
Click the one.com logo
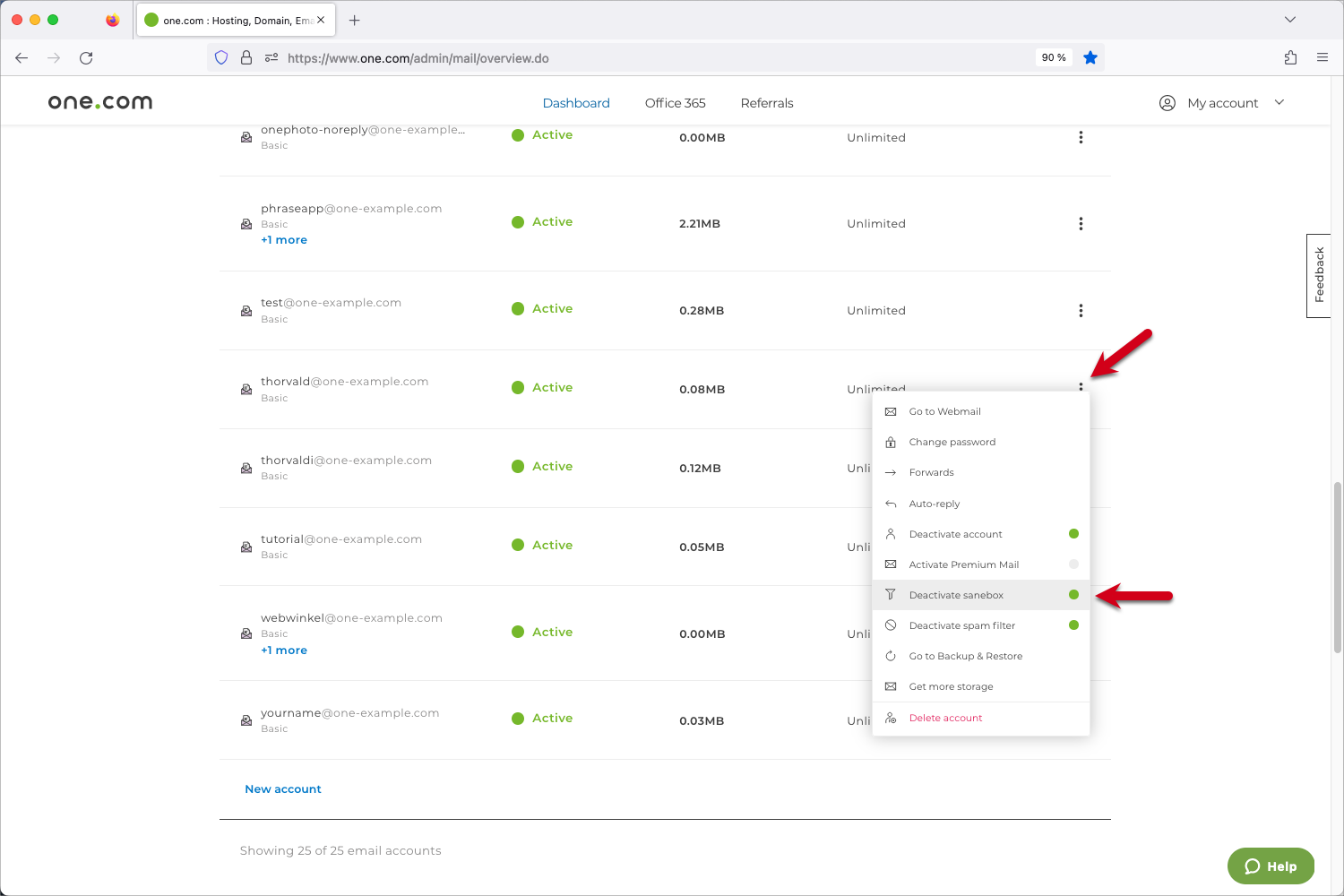tap(100, 102)
